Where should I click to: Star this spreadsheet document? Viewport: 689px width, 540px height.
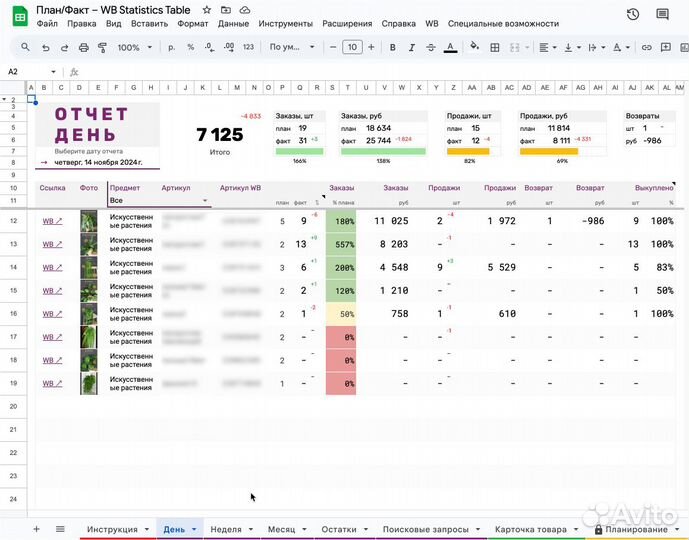(206, 9)
